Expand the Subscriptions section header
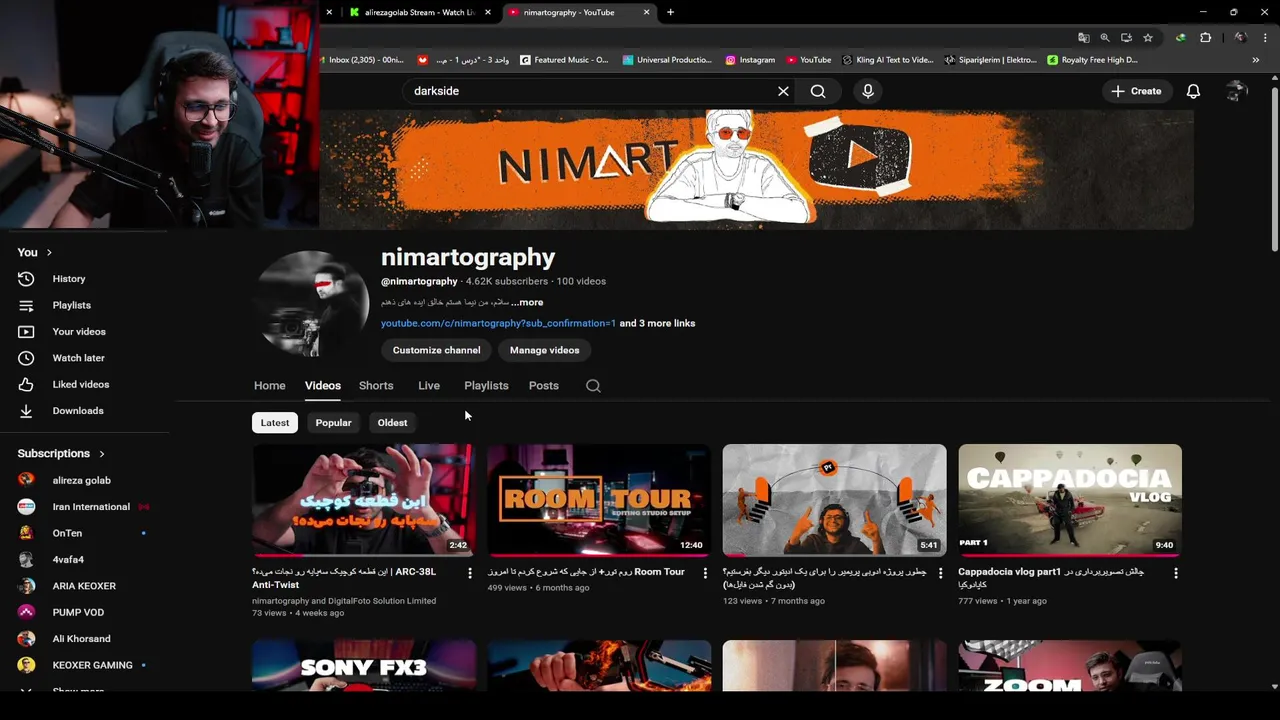This screenshot has width=1280, height=720. (x=61, y=454)
